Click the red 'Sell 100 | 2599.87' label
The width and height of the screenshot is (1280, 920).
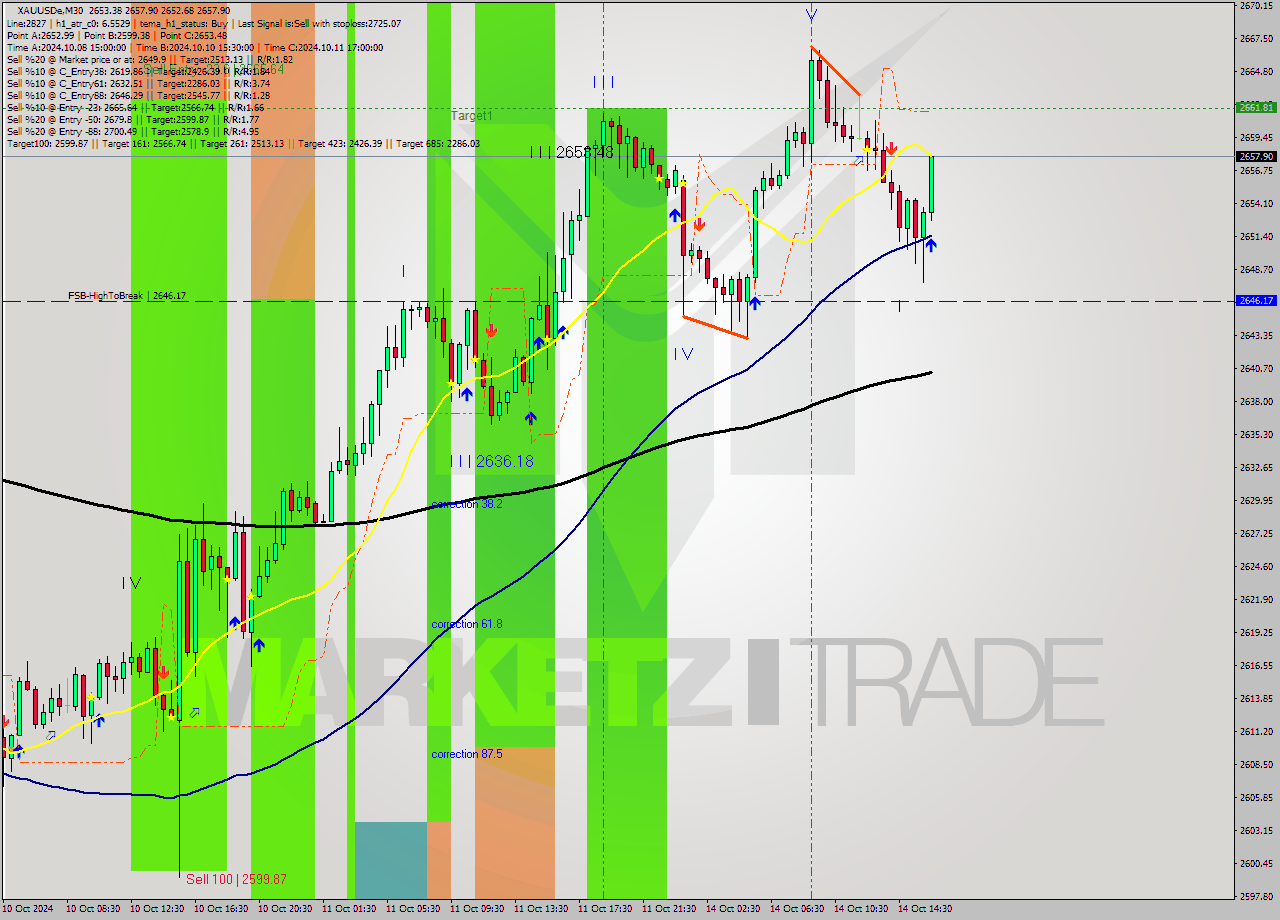(x=236, y=879)
